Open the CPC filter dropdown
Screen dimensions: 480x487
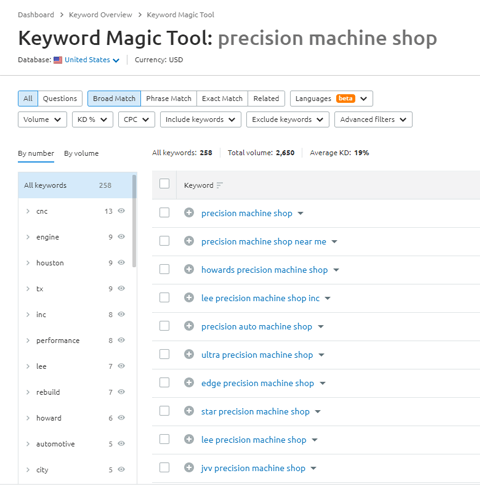(x=137, y=119)
